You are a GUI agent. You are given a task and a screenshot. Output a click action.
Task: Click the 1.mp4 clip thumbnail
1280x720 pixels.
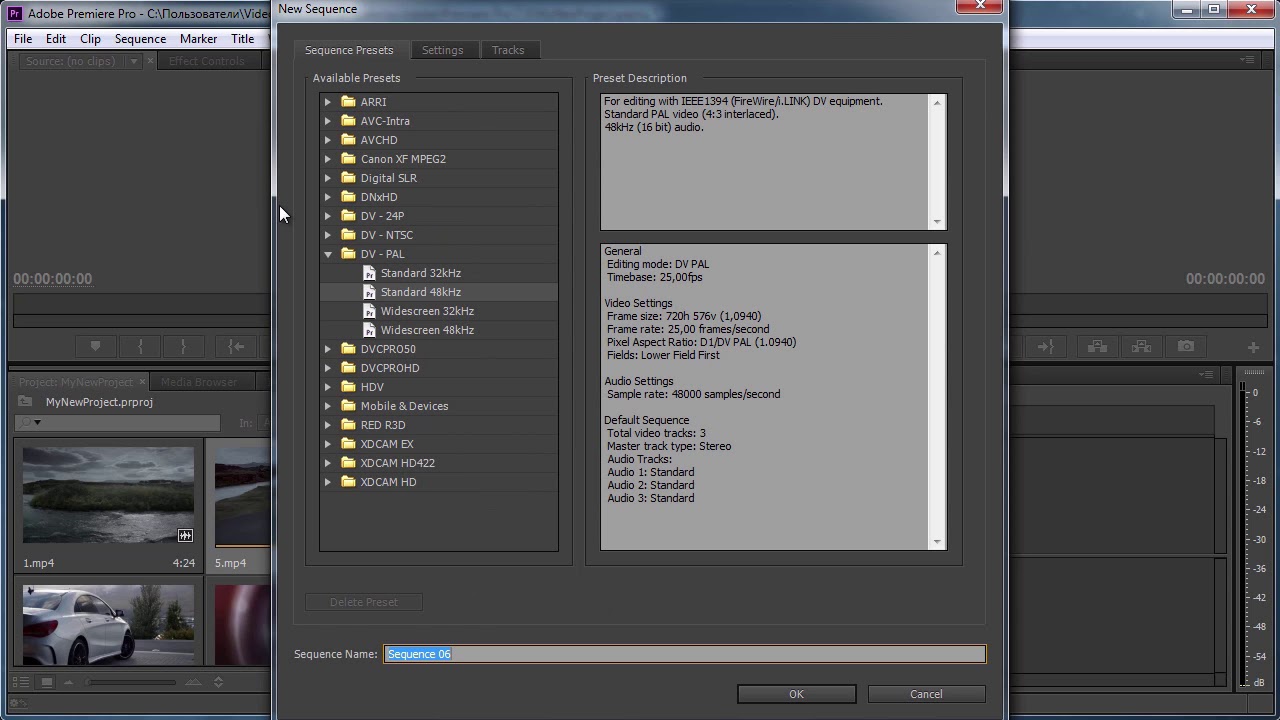pyautogui.click(x=108, y=497)
